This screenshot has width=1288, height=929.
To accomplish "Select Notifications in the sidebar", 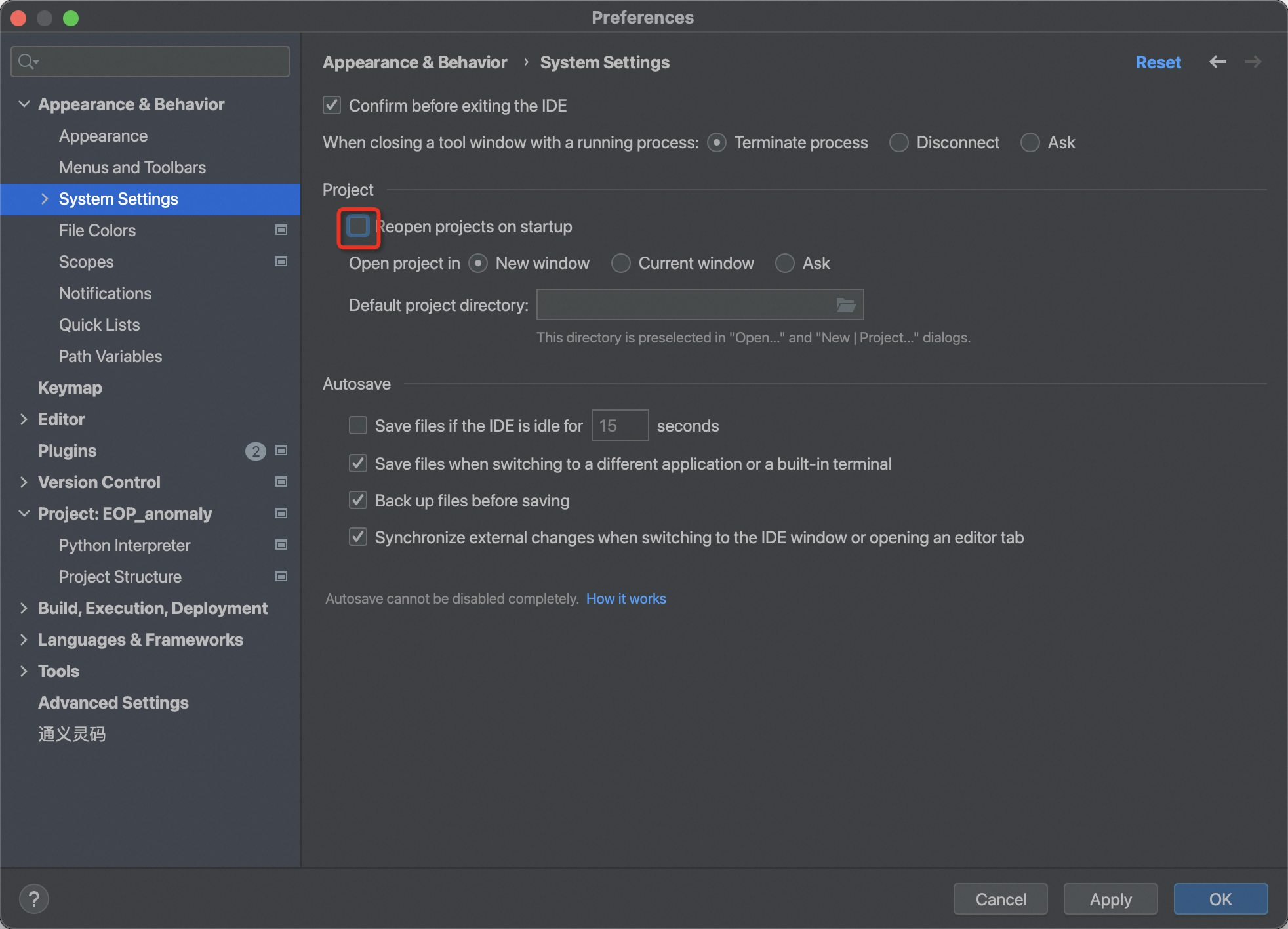I will click(105, 293).
